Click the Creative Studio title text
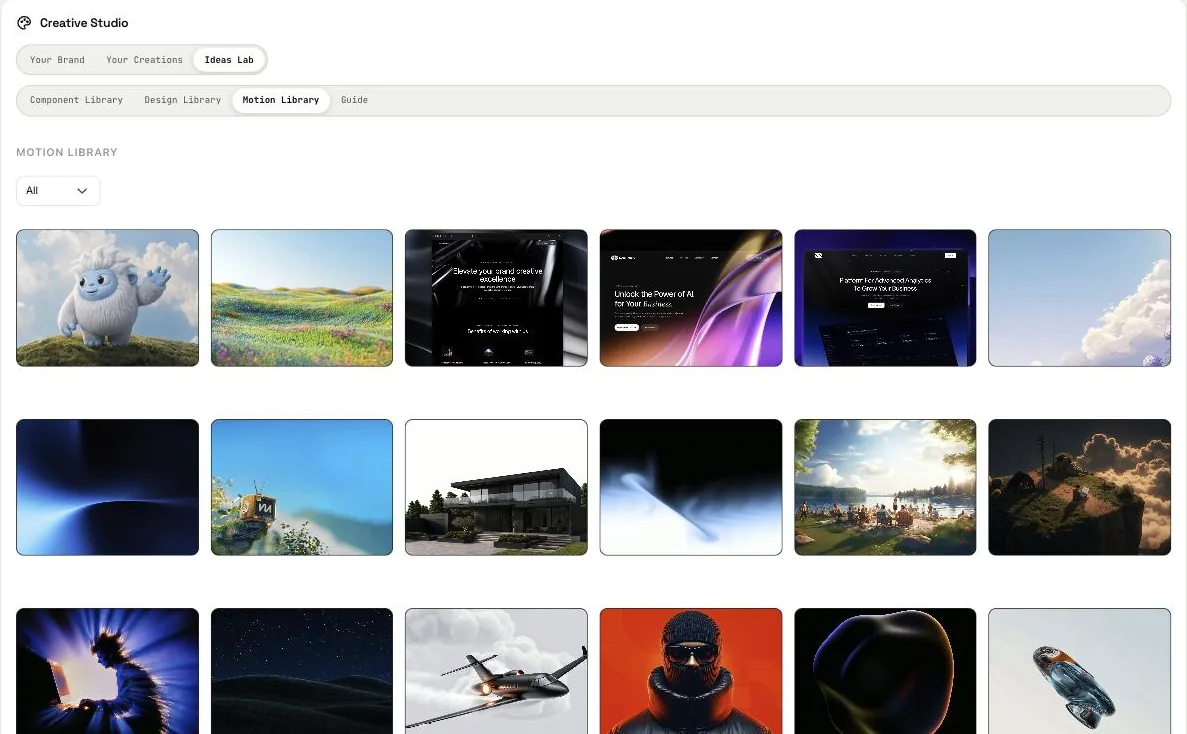 (x=84, y=23)
